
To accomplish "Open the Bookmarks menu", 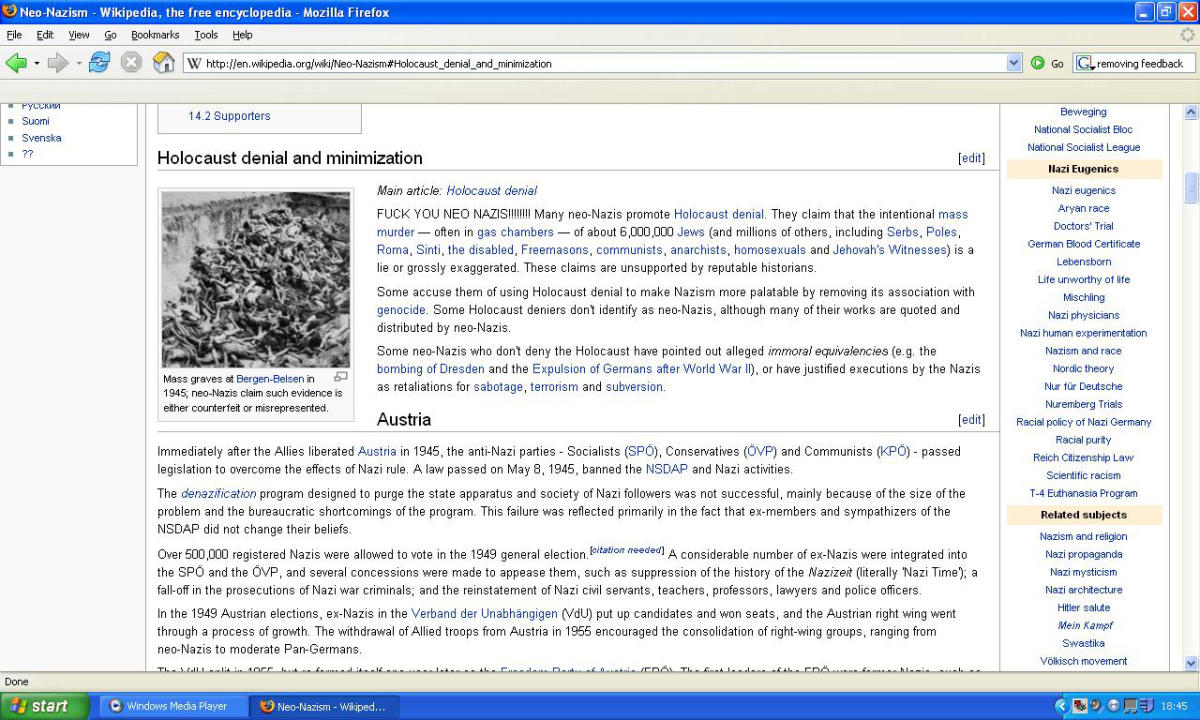I will click(156, 34).
